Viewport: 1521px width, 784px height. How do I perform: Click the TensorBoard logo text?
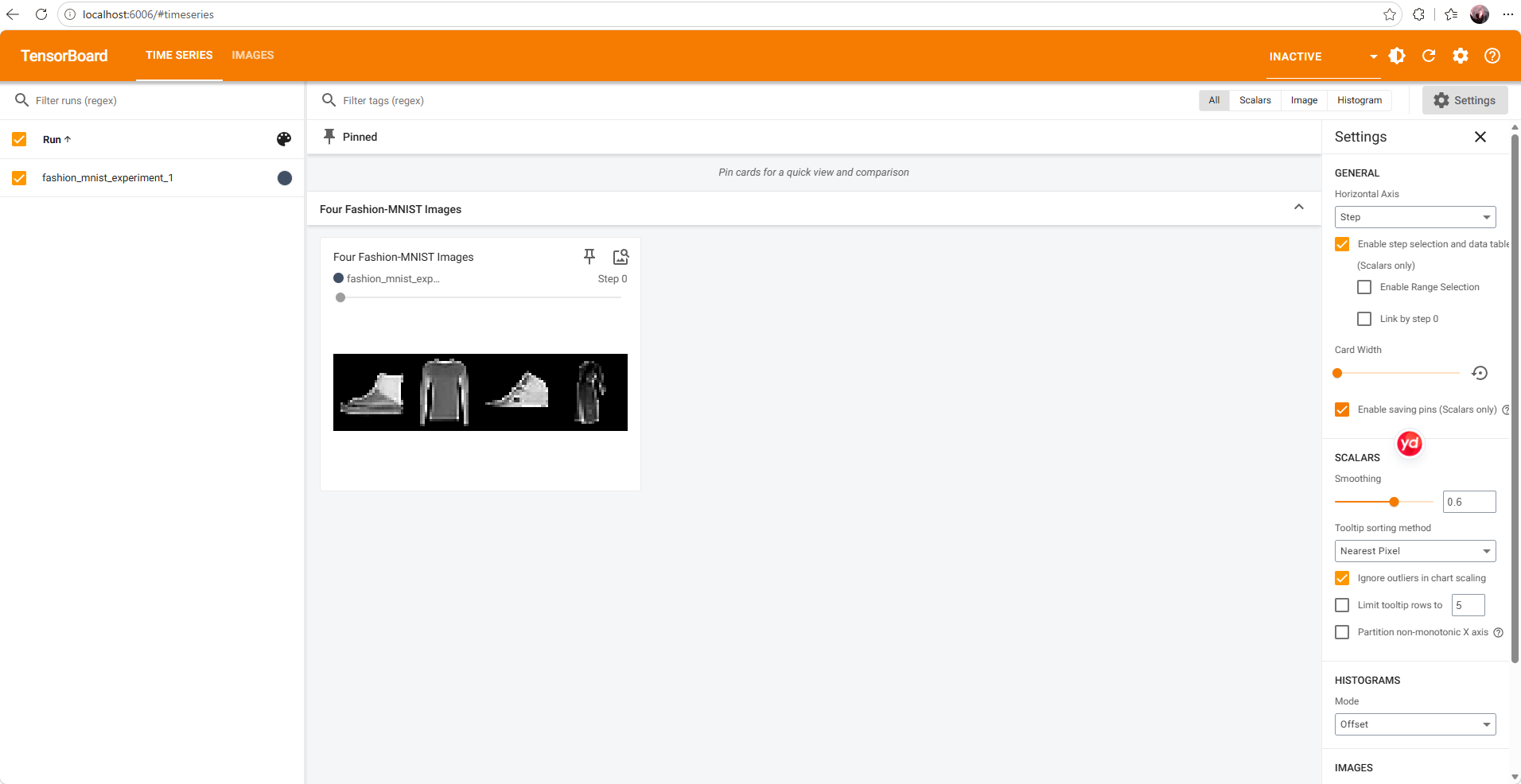[x=64, y=56]
